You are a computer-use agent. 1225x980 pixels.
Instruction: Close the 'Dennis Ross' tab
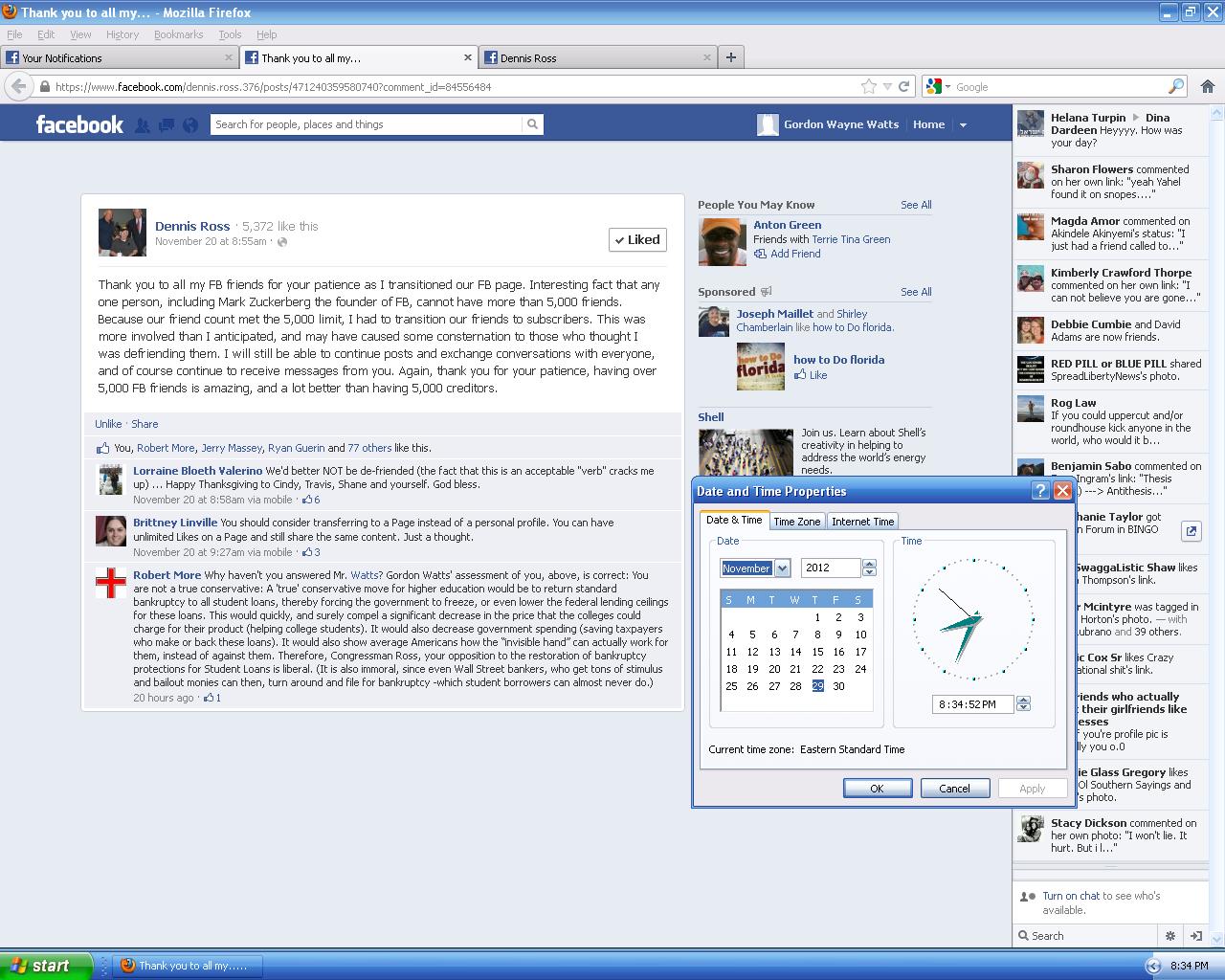(707, 57)
